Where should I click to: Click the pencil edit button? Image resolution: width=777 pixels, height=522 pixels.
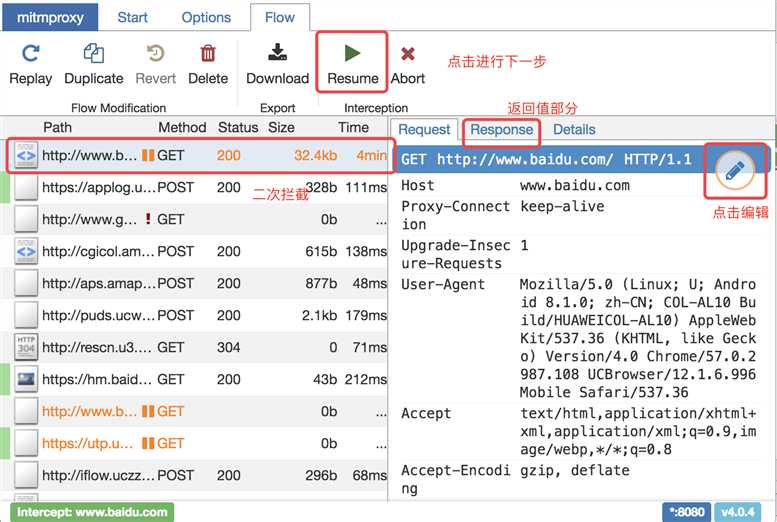(x=735, y=171)
